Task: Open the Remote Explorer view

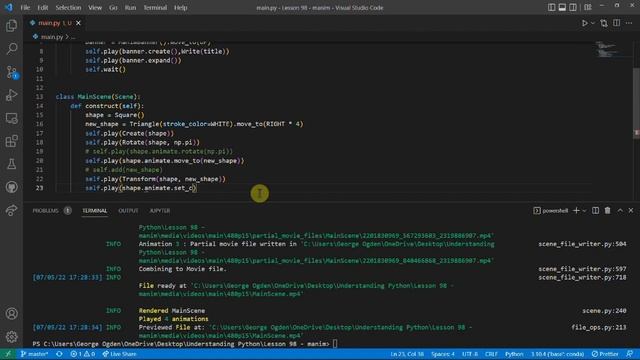Action: pos(11,118)
